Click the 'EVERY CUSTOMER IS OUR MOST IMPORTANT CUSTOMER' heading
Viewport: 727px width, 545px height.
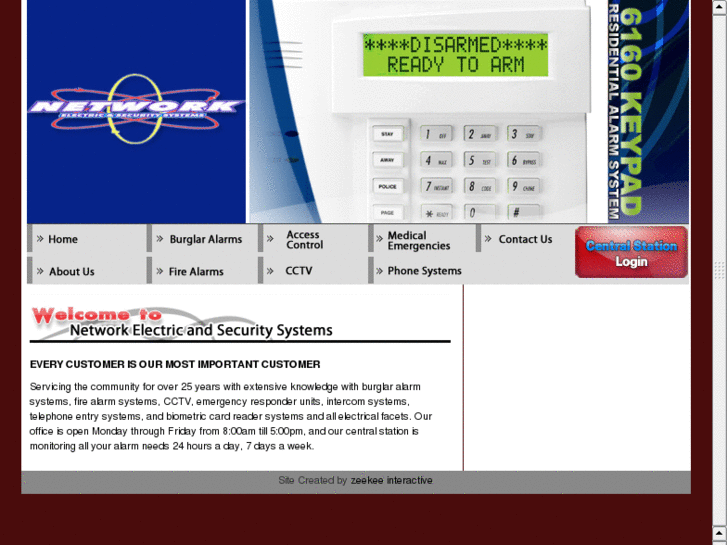pos(175,364)
